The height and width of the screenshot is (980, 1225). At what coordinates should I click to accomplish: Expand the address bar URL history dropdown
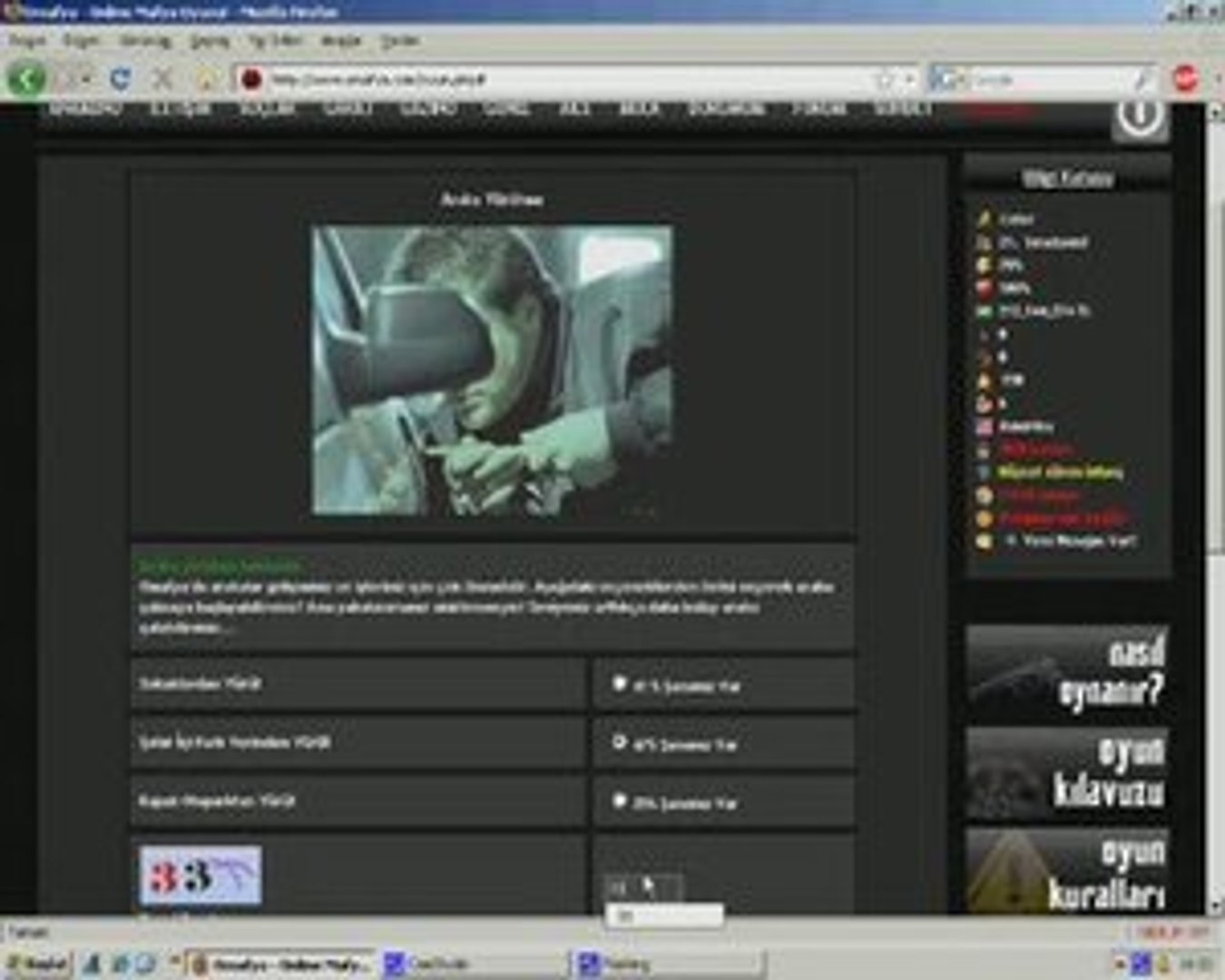pos(909,80)
